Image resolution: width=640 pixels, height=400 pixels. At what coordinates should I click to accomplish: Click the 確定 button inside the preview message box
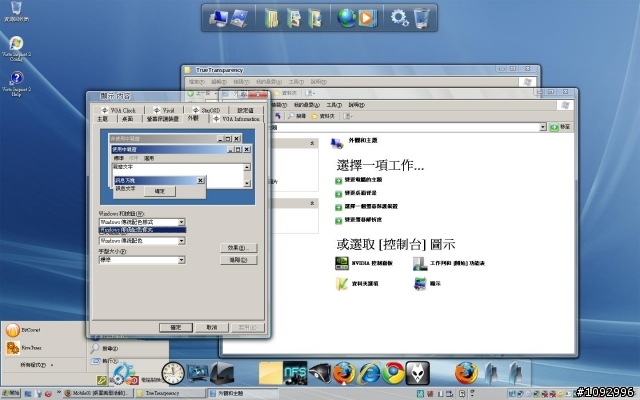pos(160,191)
